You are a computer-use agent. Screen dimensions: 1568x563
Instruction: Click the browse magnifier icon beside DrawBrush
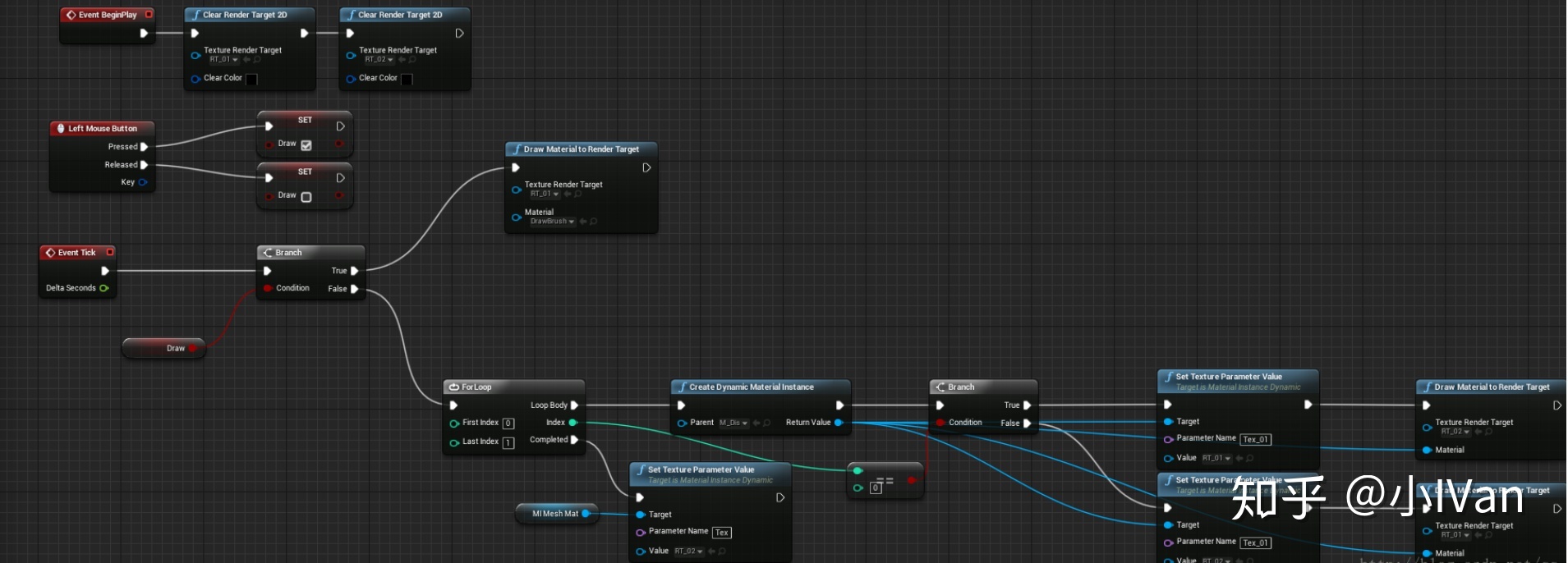tap(594, 222)
